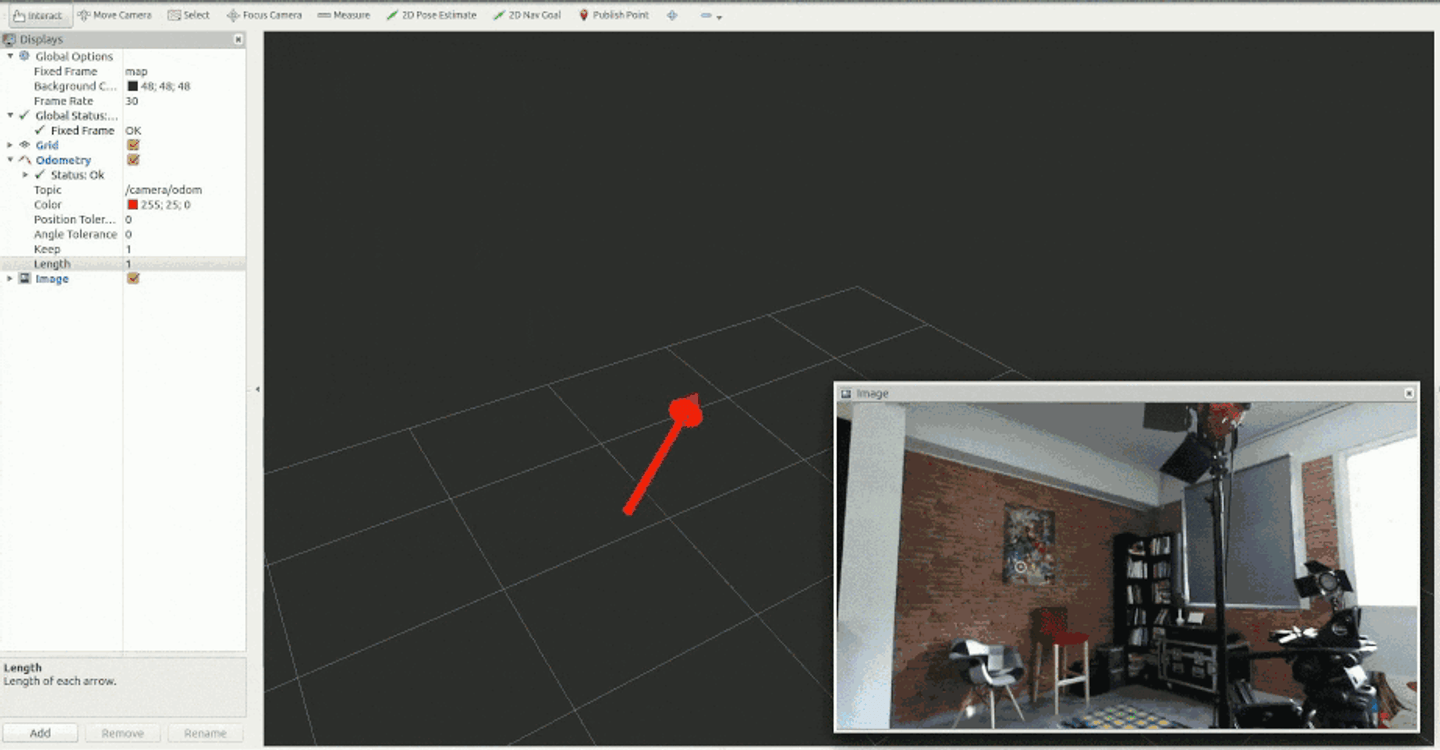Expand the Odometry Status: Ok entry
This screenshot has height=750, width=1440.
click(x=25, y=174)
